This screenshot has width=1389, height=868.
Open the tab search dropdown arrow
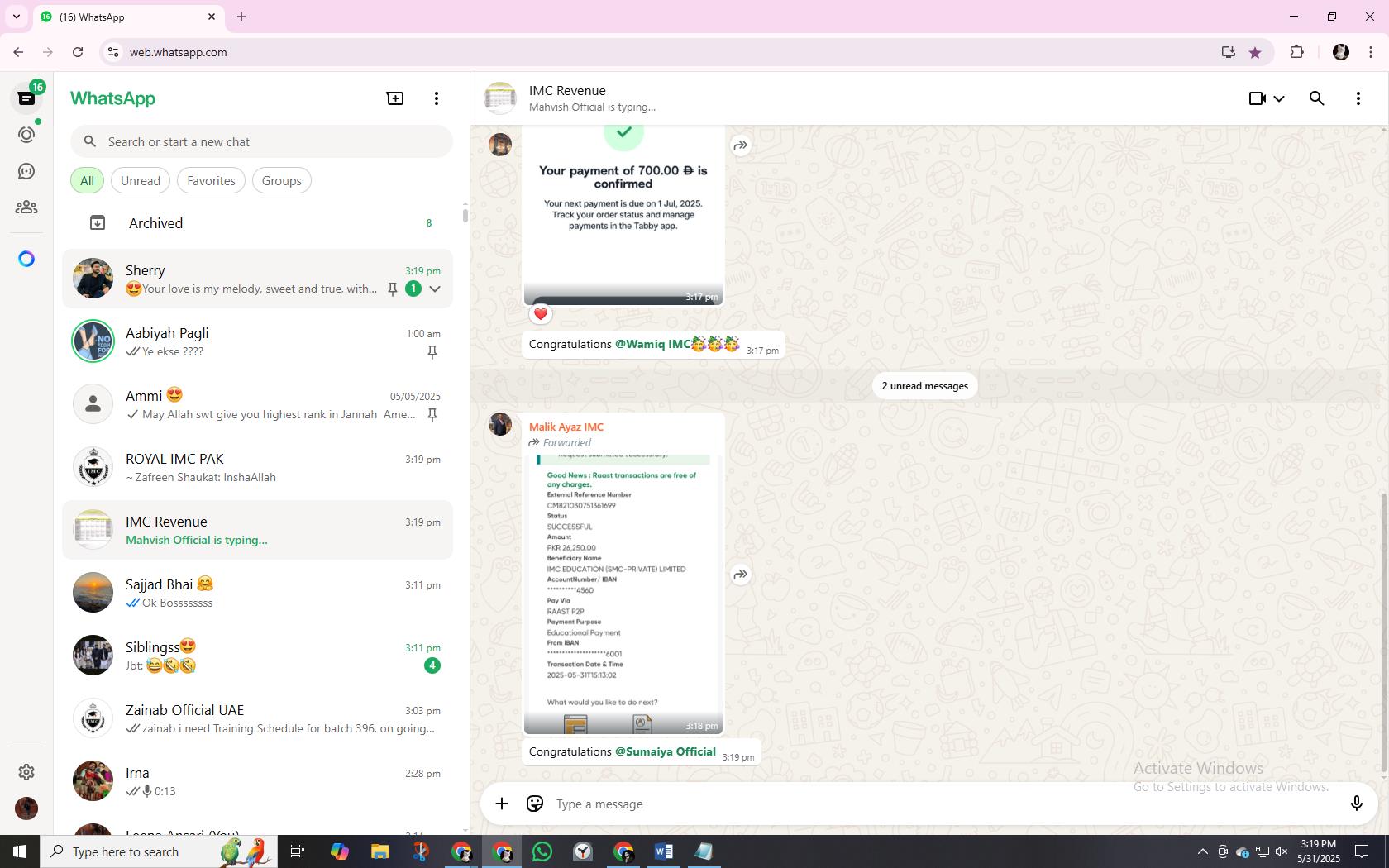click(x=16, y=17)
